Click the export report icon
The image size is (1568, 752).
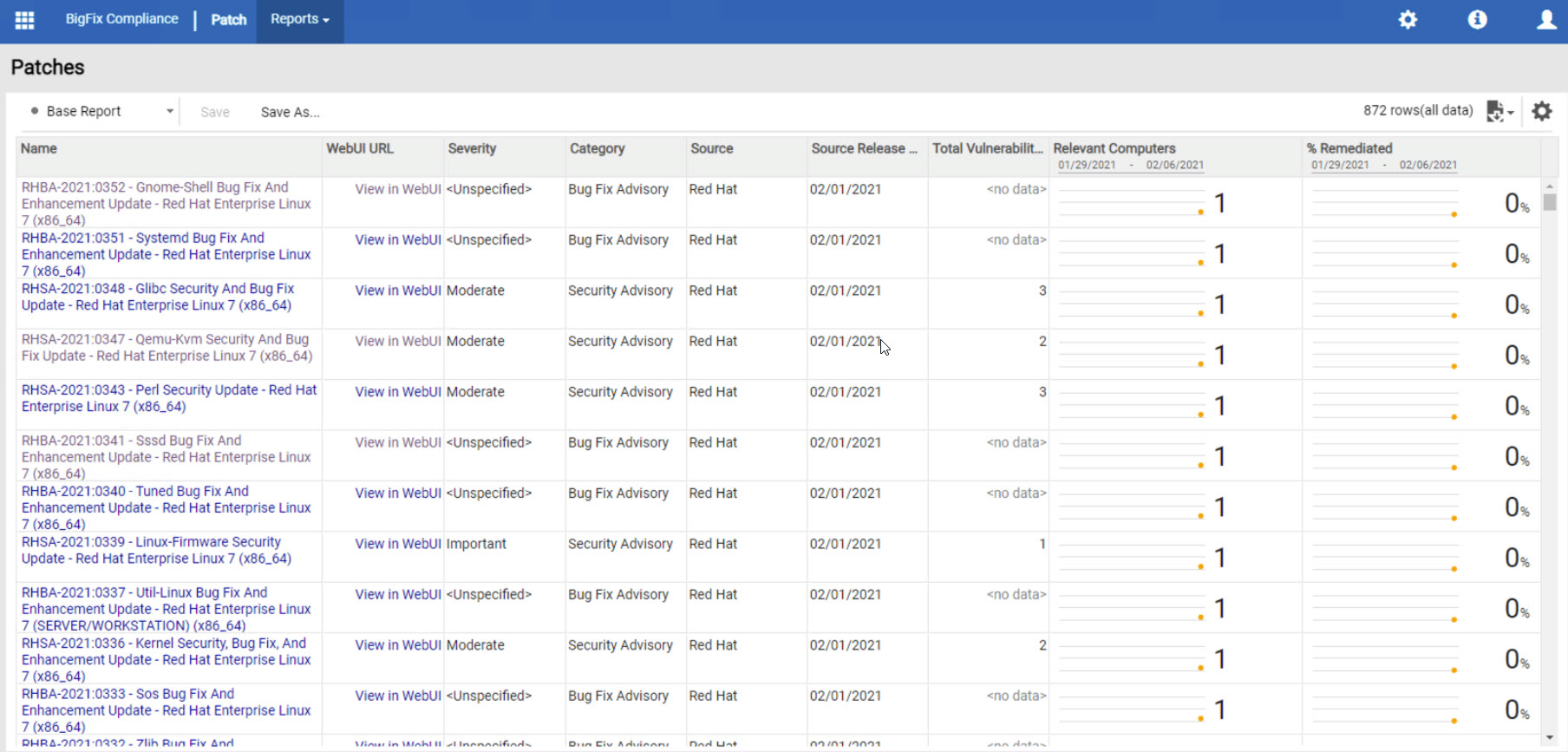[1498, 111]
